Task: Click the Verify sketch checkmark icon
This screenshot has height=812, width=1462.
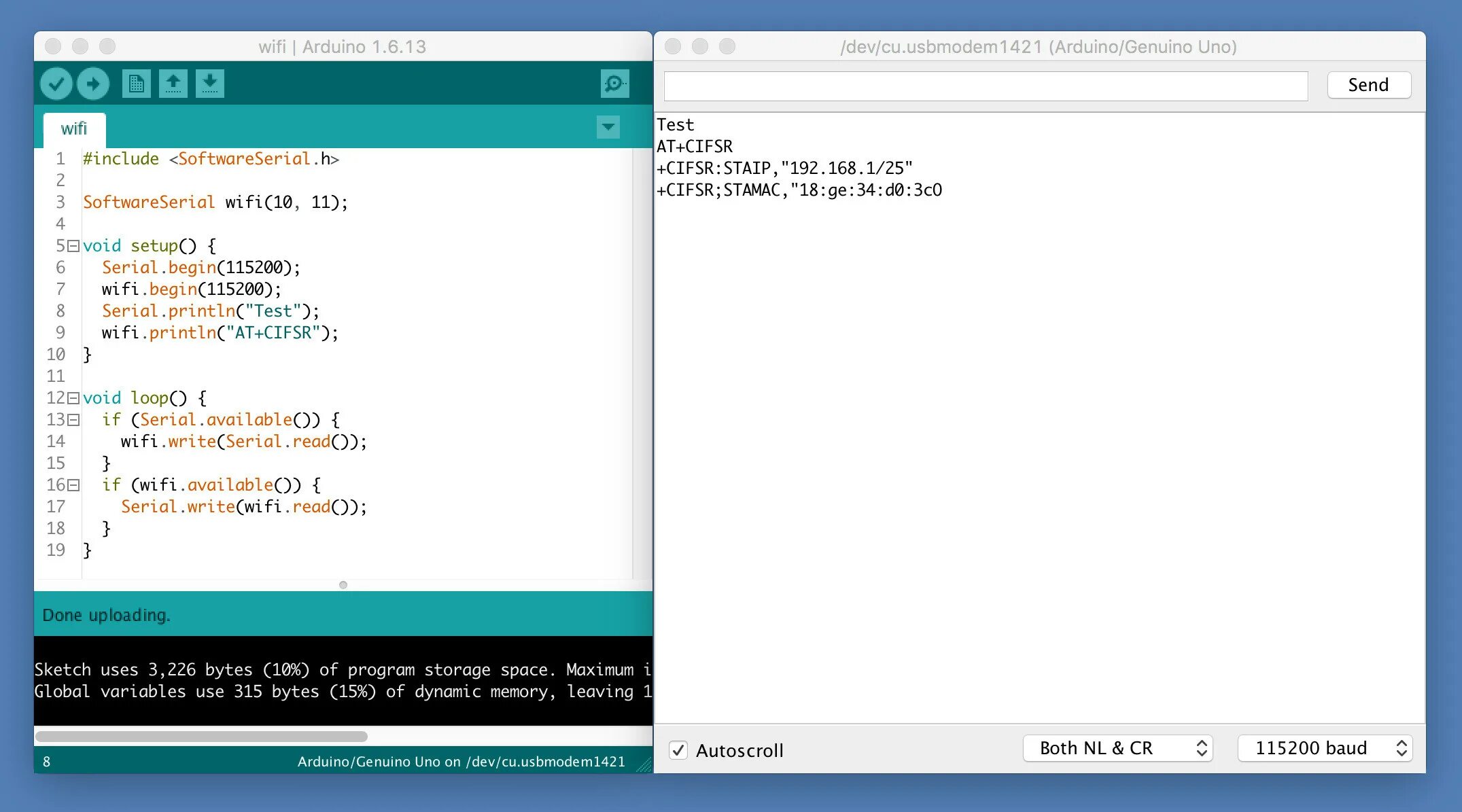Action: [x=56, y=84]
